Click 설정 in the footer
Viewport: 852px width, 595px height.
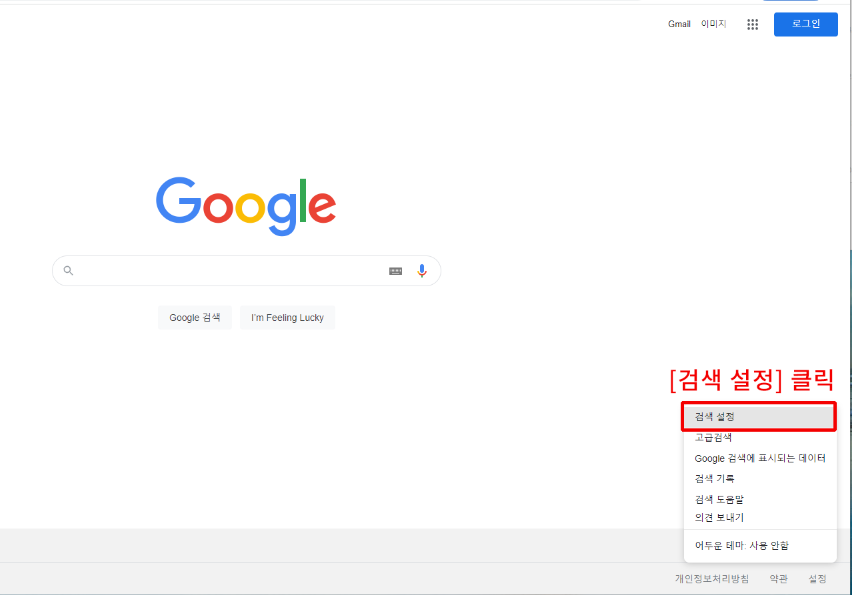coord(817,579)
